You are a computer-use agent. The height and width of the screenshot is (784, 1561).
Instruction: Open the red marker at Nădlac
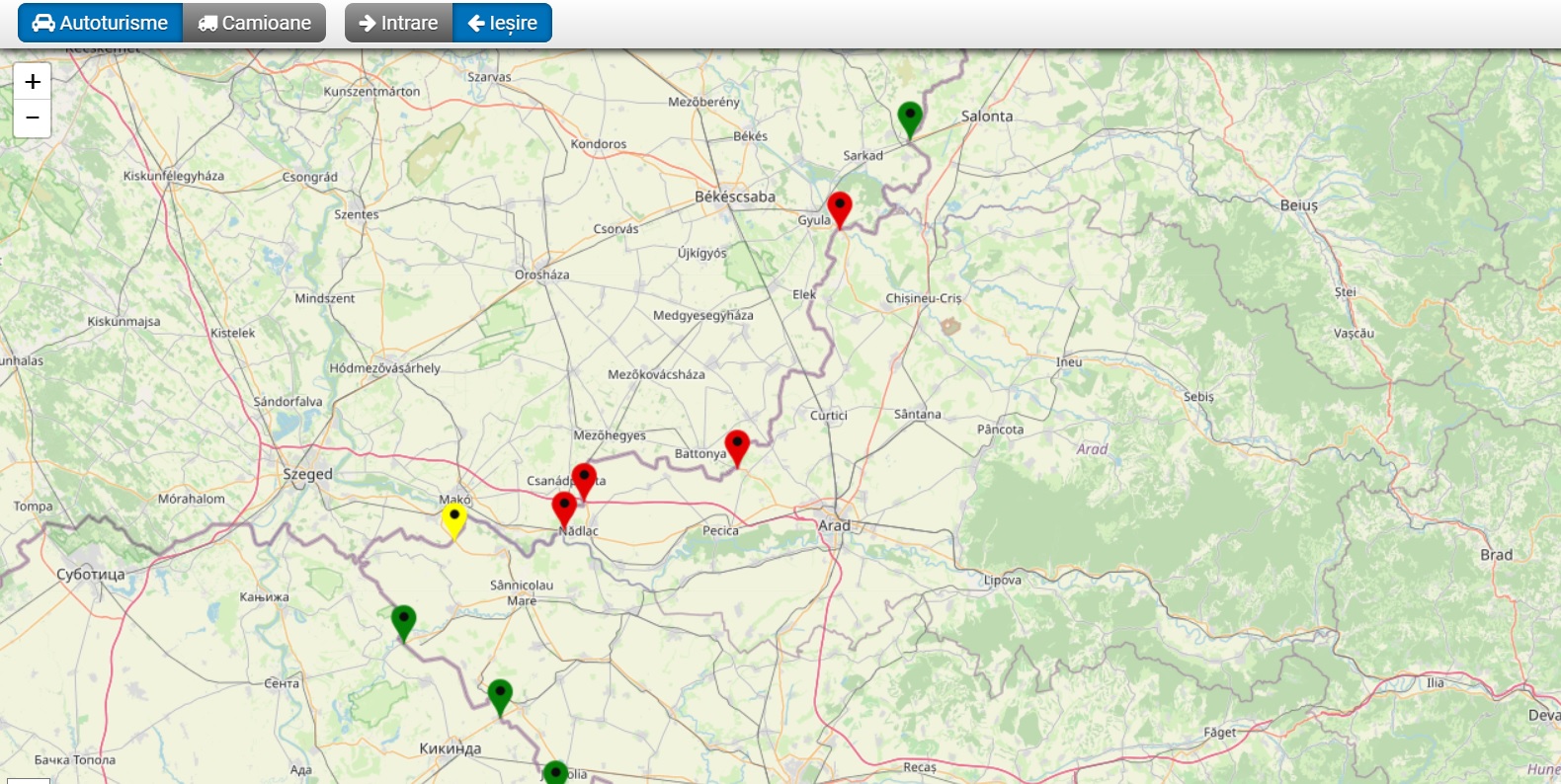[x=564, y=509]
